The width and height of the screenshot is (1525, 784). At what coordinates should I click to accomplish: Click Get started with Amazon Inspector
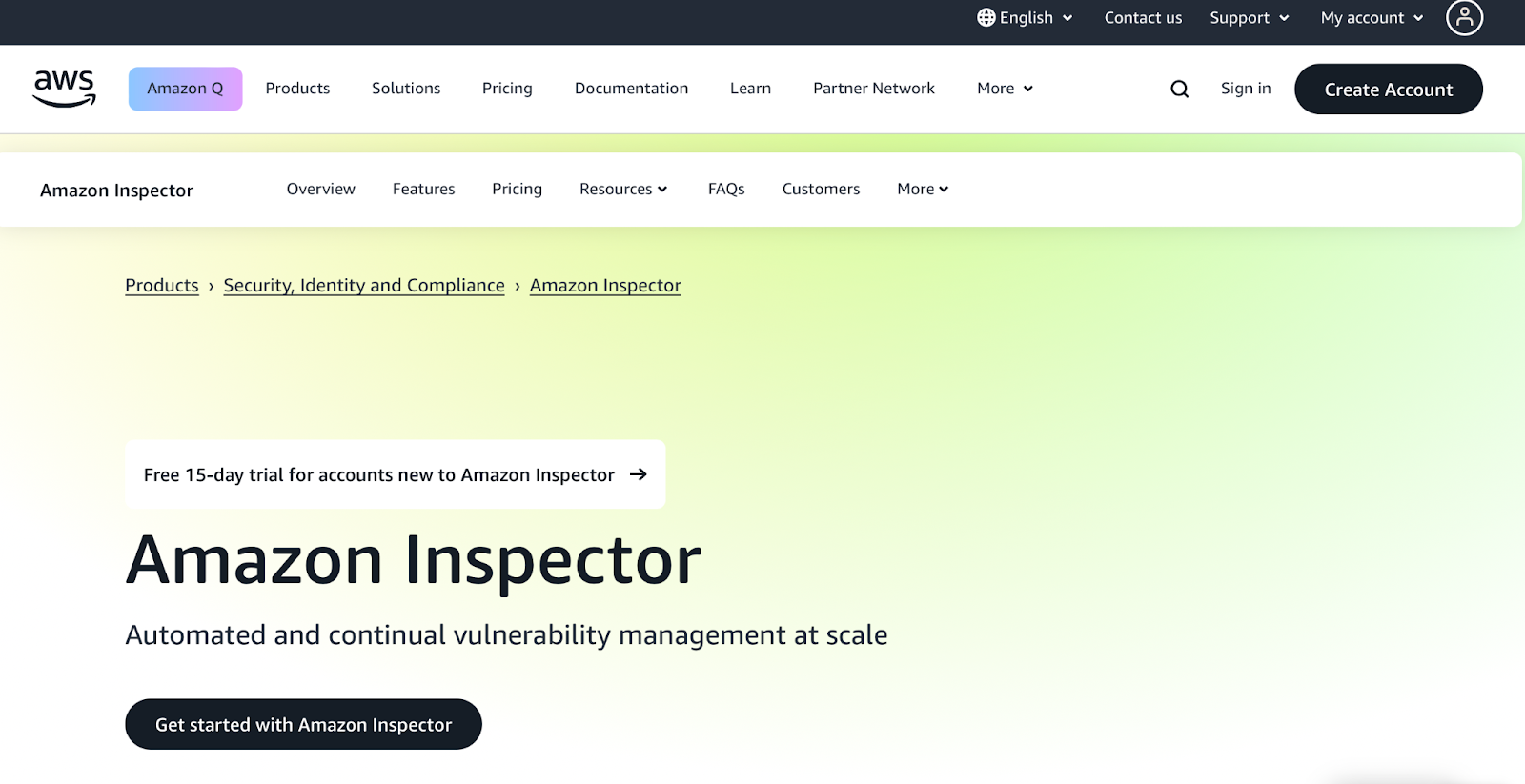[303, 724]
